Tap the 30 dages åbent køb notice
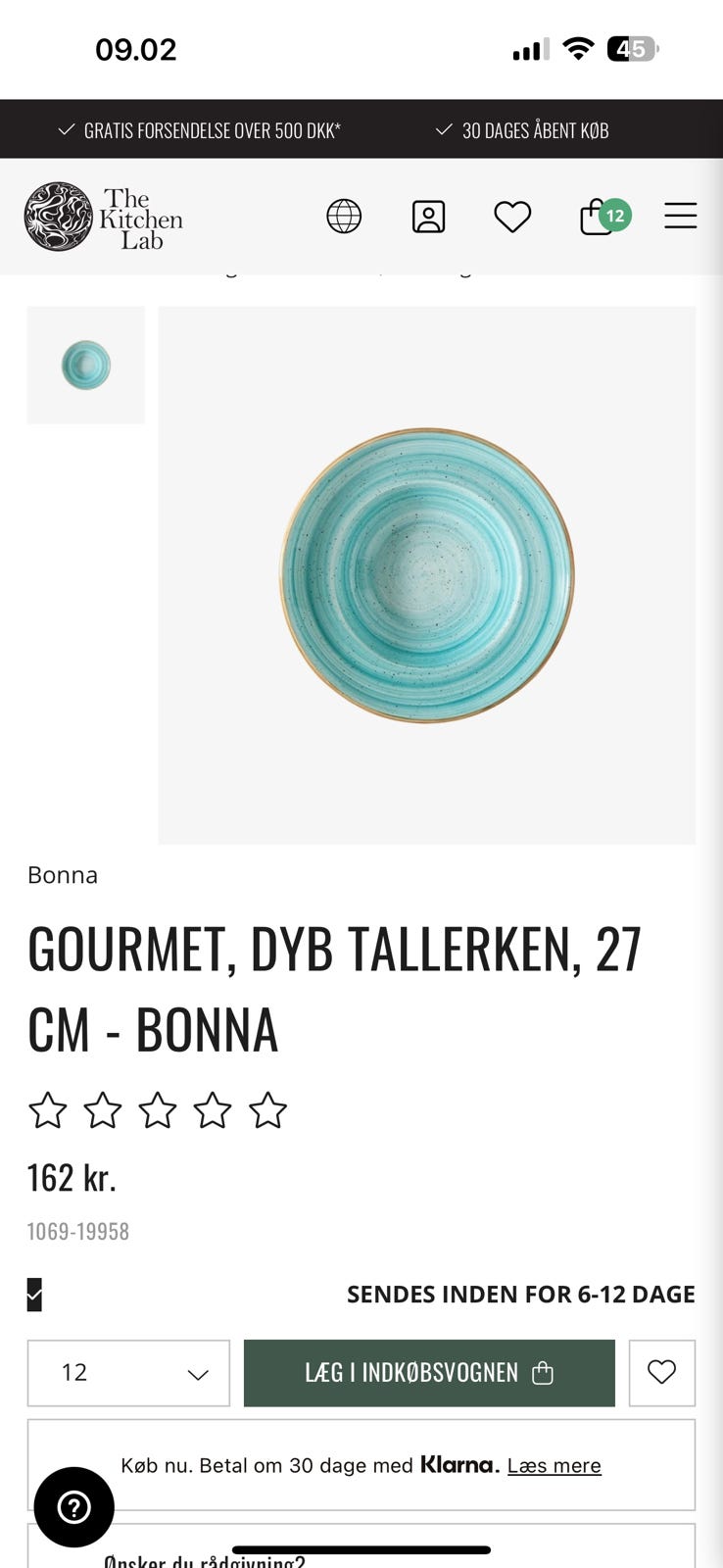The height and width of the screenshot is (1568, 723). [x=522, y=130]
